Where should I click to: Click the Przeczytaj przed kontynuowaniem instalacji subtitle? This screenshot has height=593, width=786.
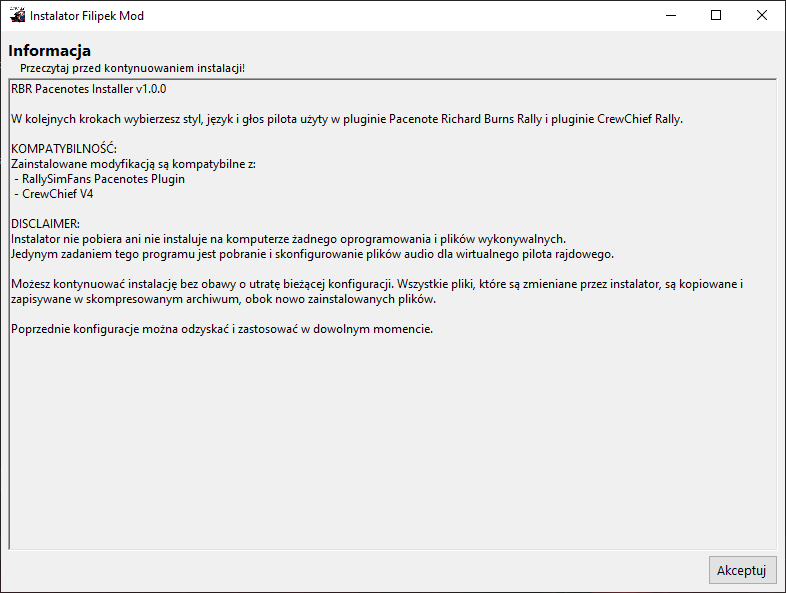pyautogui.click(x=132, y=68)
